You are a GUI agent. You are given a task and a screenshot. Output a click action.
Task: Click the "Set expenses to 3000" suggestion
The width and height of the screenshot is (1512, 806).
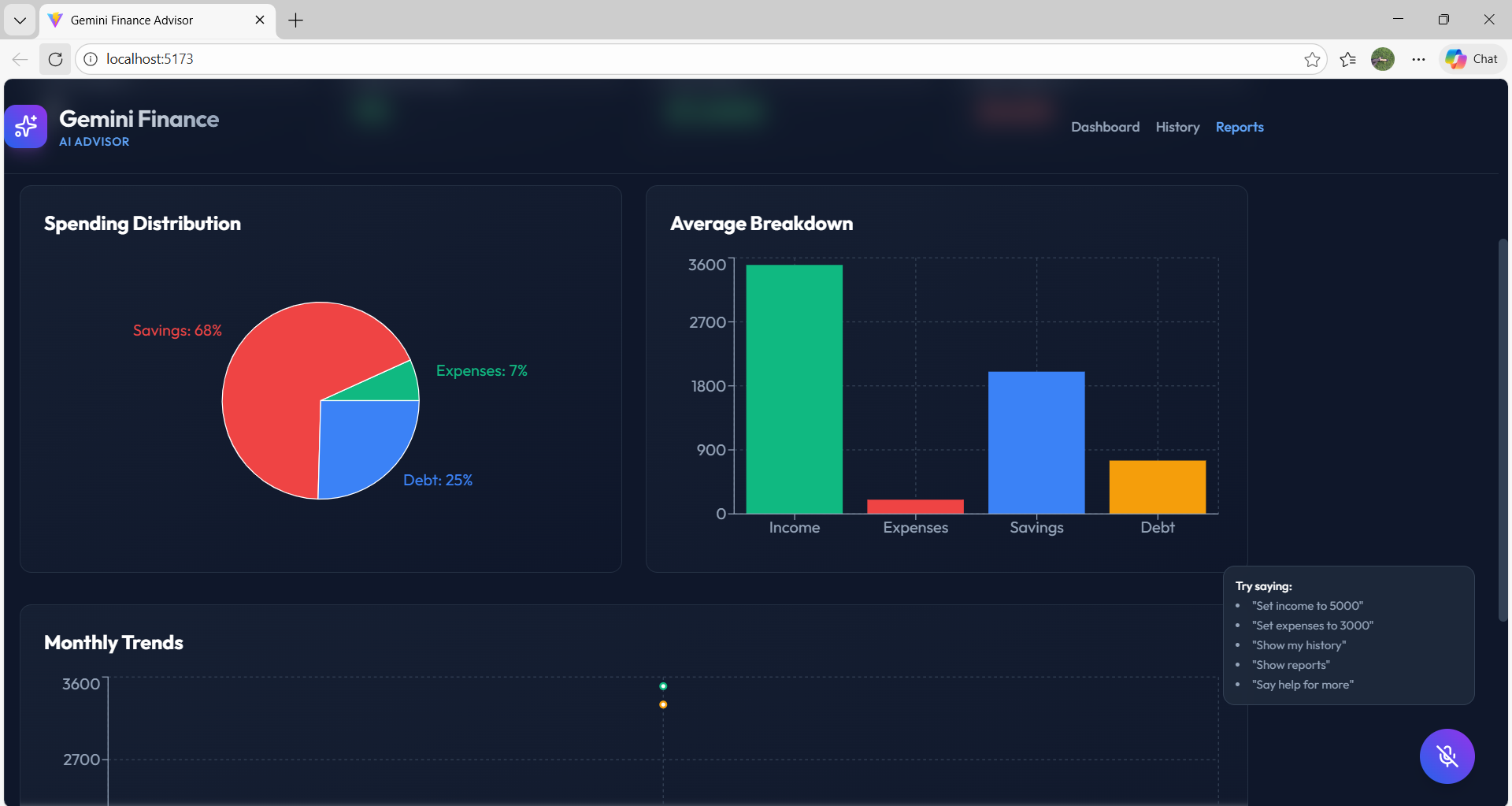coord(1313,626)
